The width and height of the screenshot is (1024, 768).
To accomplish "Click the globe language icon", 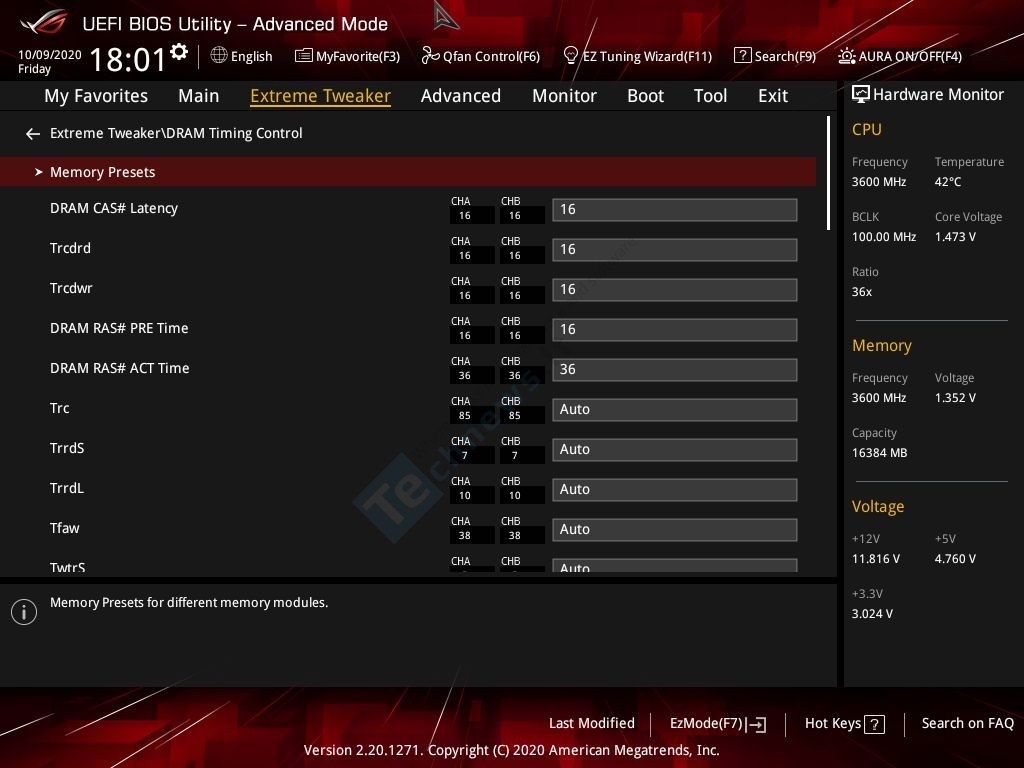I will 219,56.
